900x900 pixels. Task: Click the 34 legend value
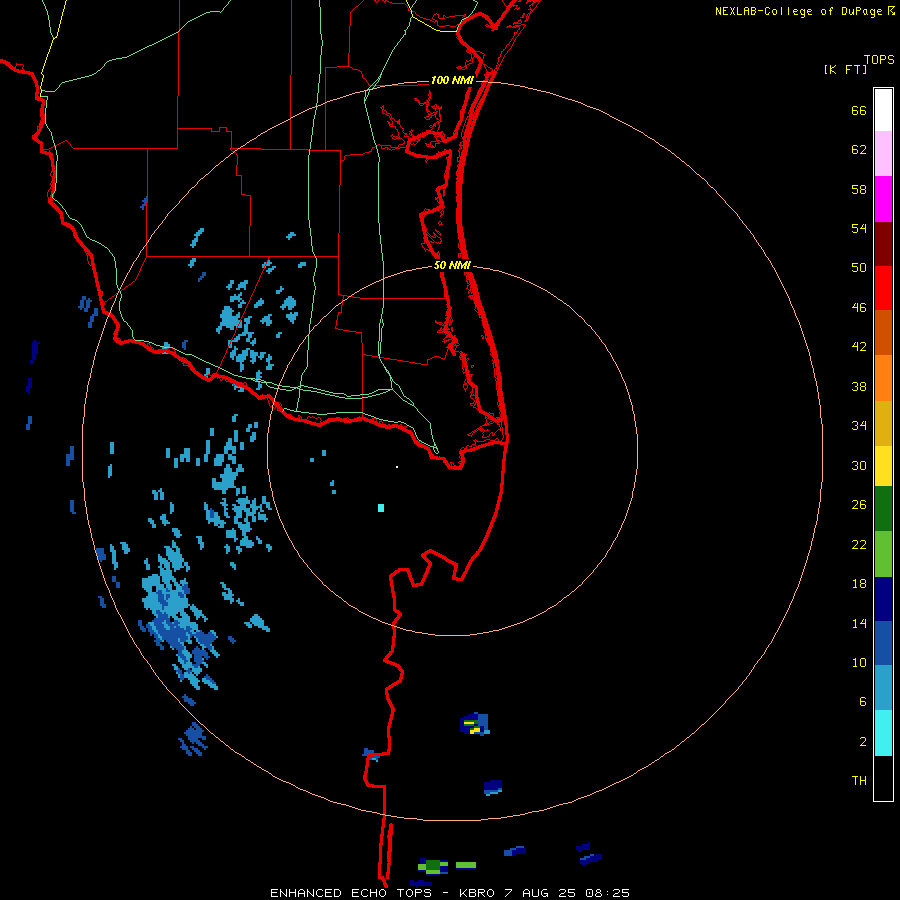pyautogui.click(x=859, y=425)
